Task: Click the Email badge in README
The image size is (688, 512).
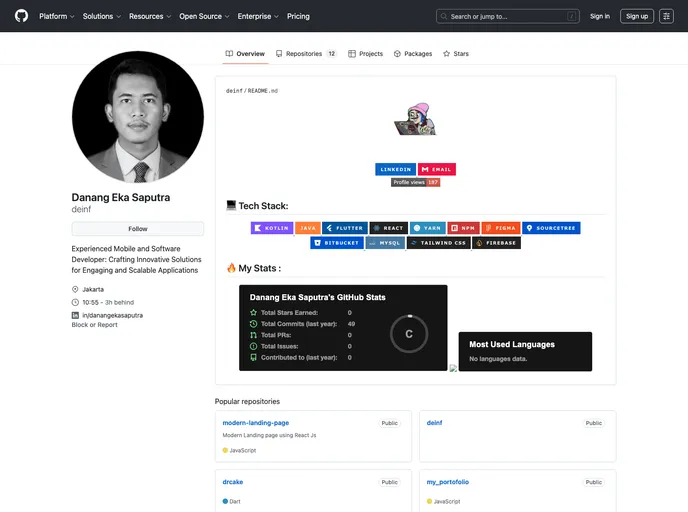Action: point(437,169)
